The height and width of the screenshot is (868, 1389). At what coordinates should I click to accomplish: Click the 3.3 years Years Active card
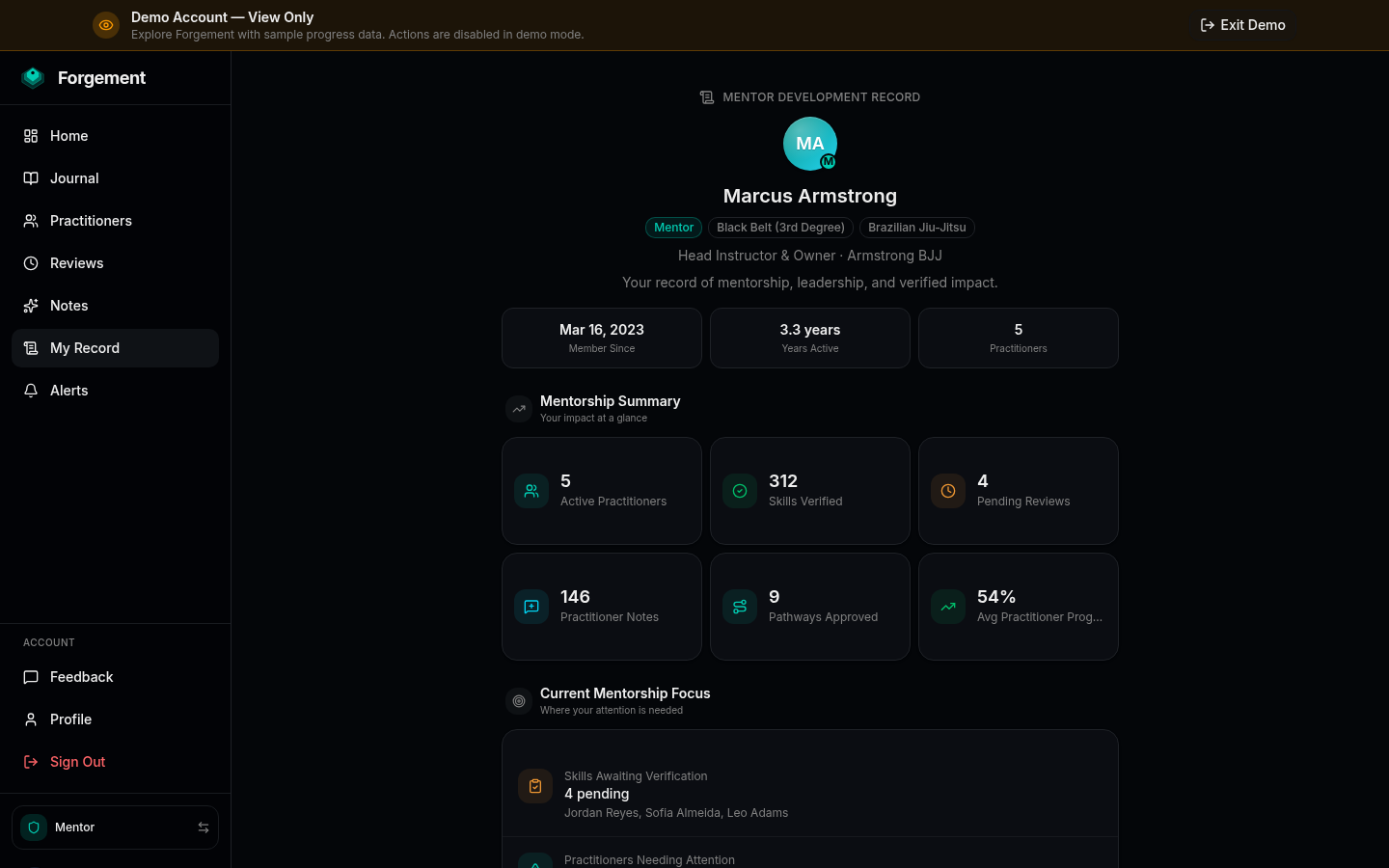[810, 338]
